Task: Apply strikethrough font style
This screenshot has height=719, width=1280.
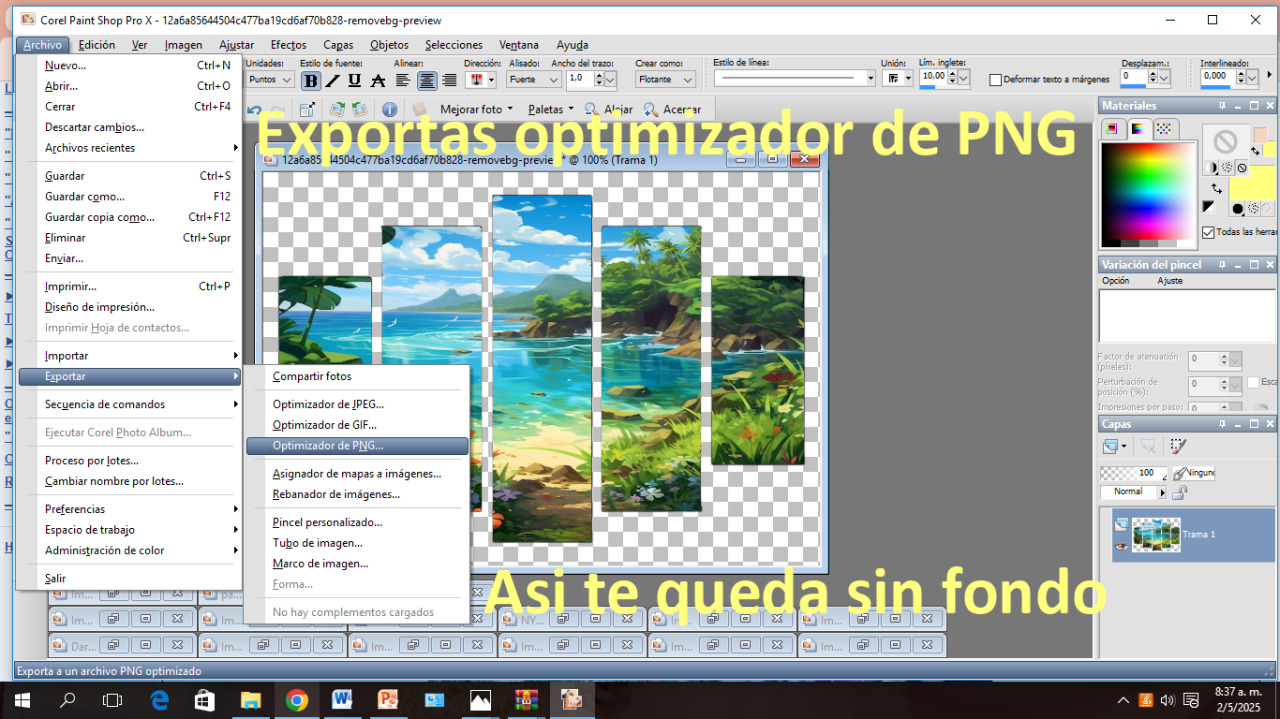Action: click(x=378, y=81)
